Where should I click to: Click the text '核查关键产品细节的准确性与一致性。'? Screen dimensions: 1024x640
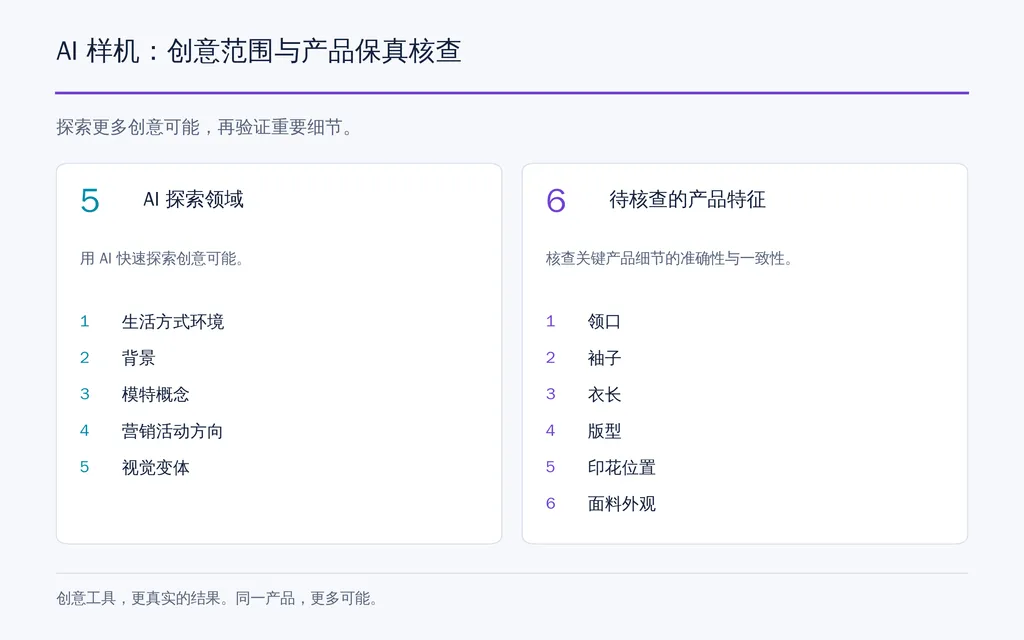pyautogui.click(x=670, y=259)
